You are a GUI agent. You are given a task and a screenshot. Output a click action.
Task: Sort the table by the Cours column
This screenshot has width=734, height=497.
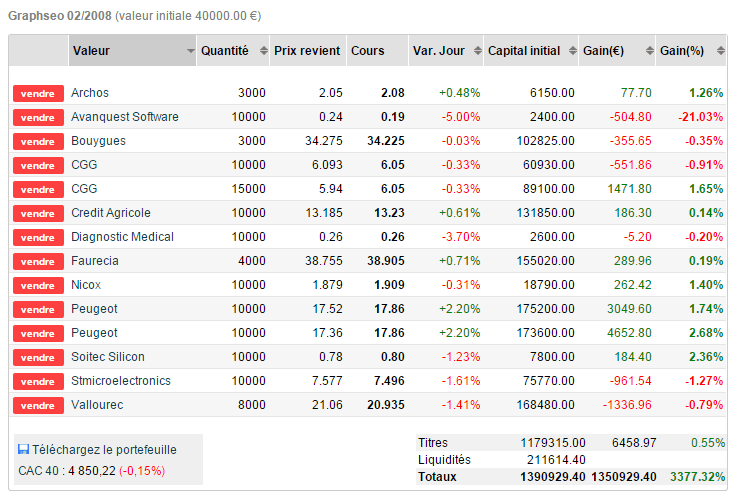coord(368,51)
